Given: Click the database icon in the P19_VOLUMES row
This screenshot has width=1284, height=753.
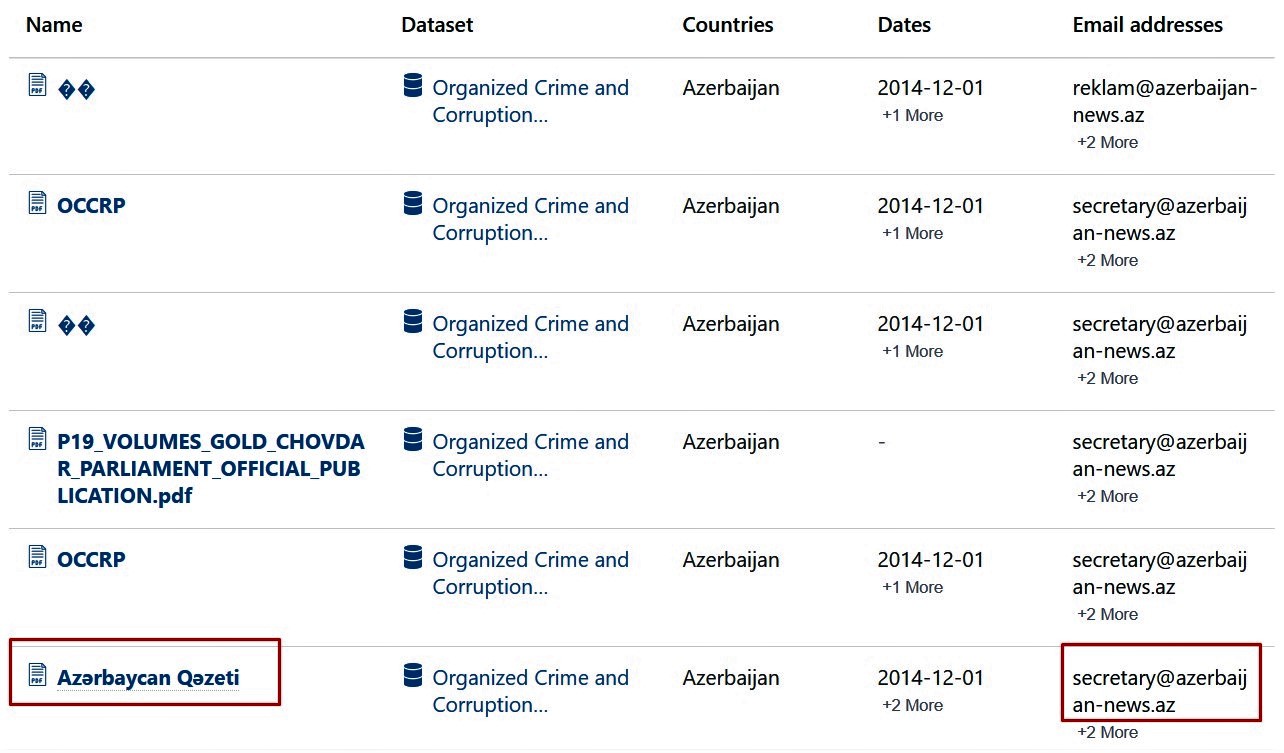Looking at the screenshot, I should click(413, 439).
